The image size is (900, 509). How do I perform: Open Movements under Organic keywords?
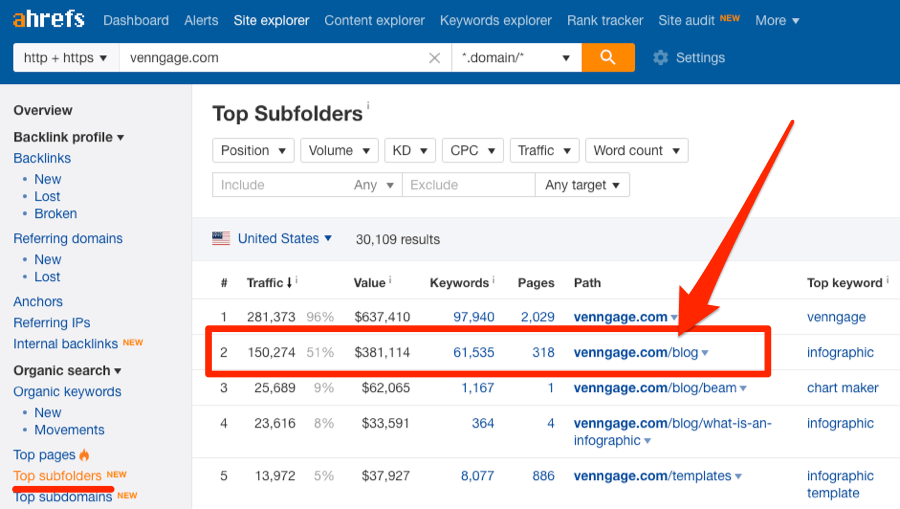69,430
